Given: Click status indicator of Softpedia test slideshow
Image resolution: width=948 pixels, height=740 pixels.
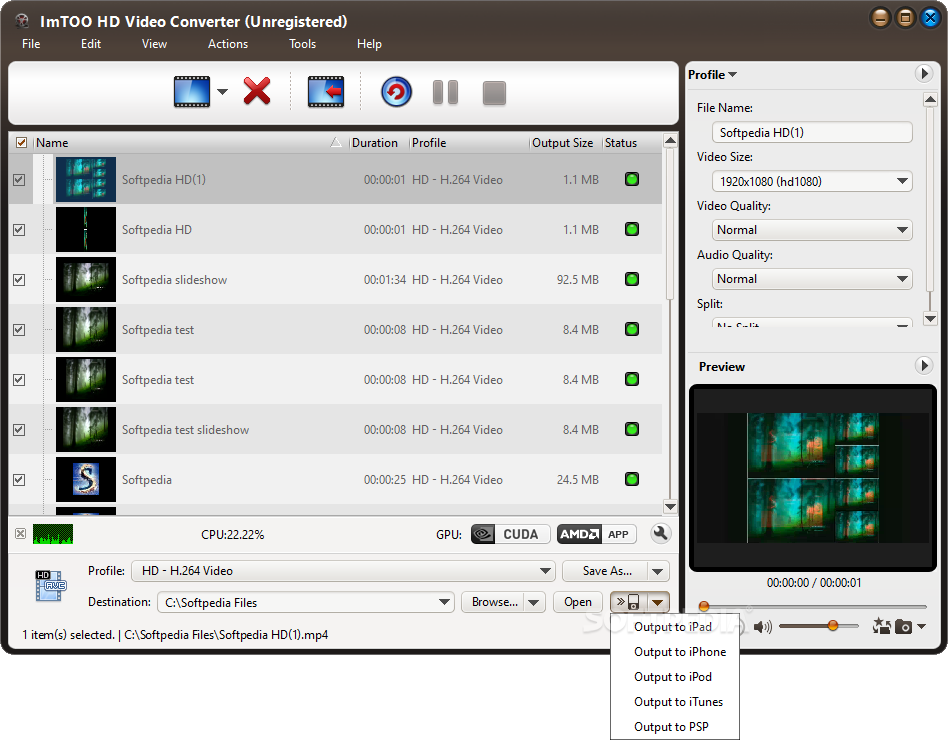Looking at the screenshot, I should point(632,429).
